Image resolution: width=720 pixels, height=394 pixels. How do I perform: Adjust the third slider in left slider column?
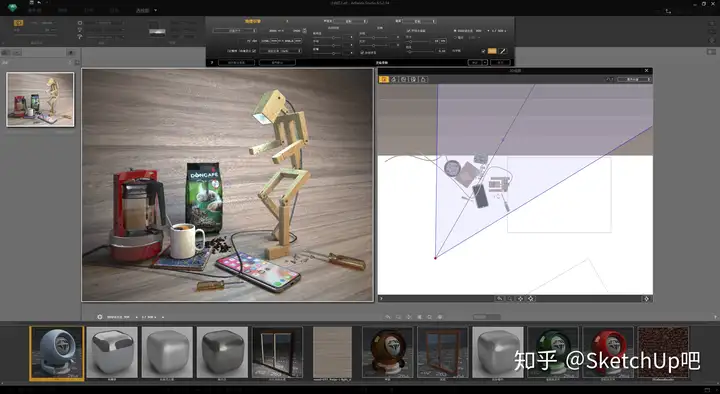(333, 53)
